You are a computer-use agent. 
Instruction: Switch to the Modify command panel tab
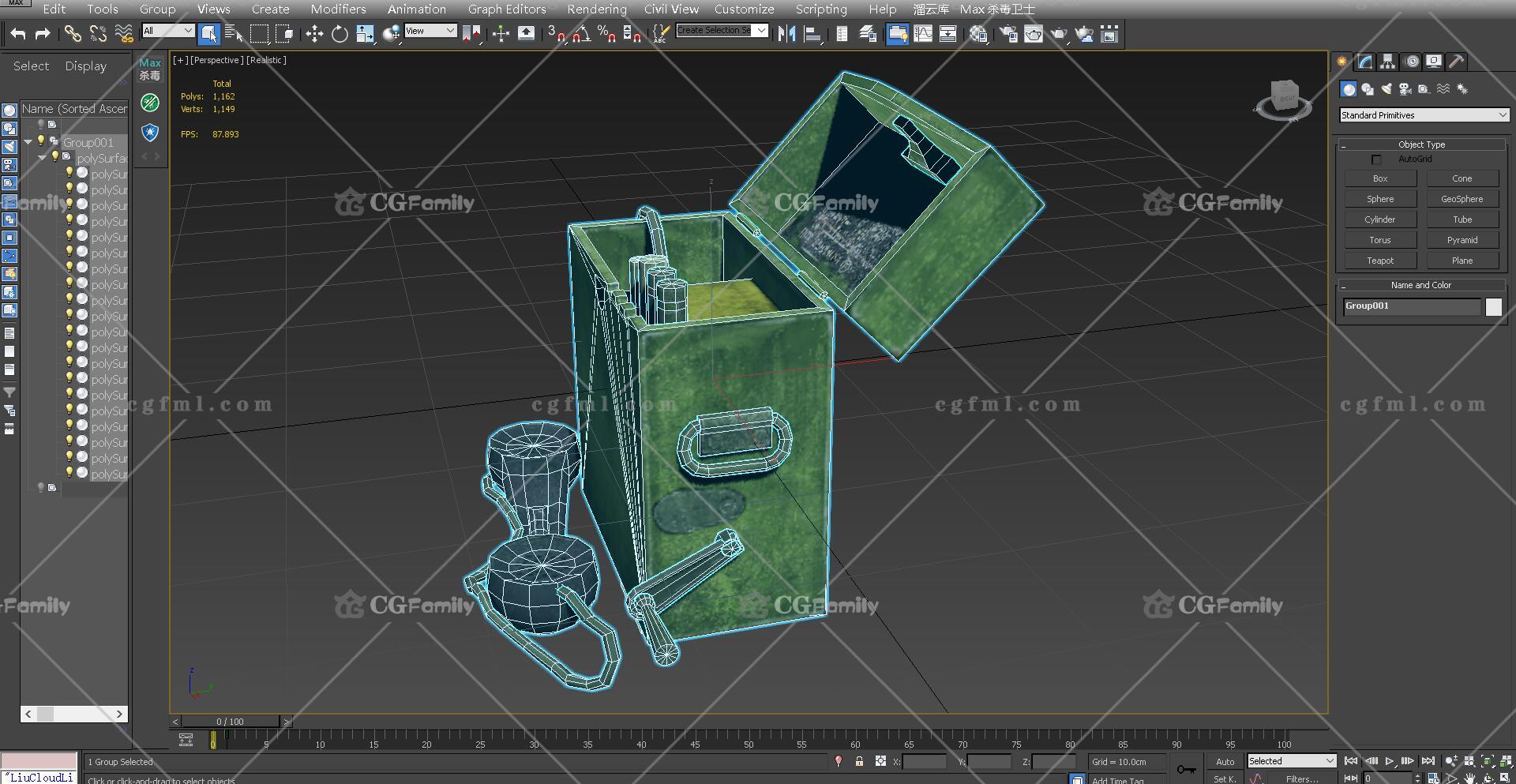(1365, 62)
